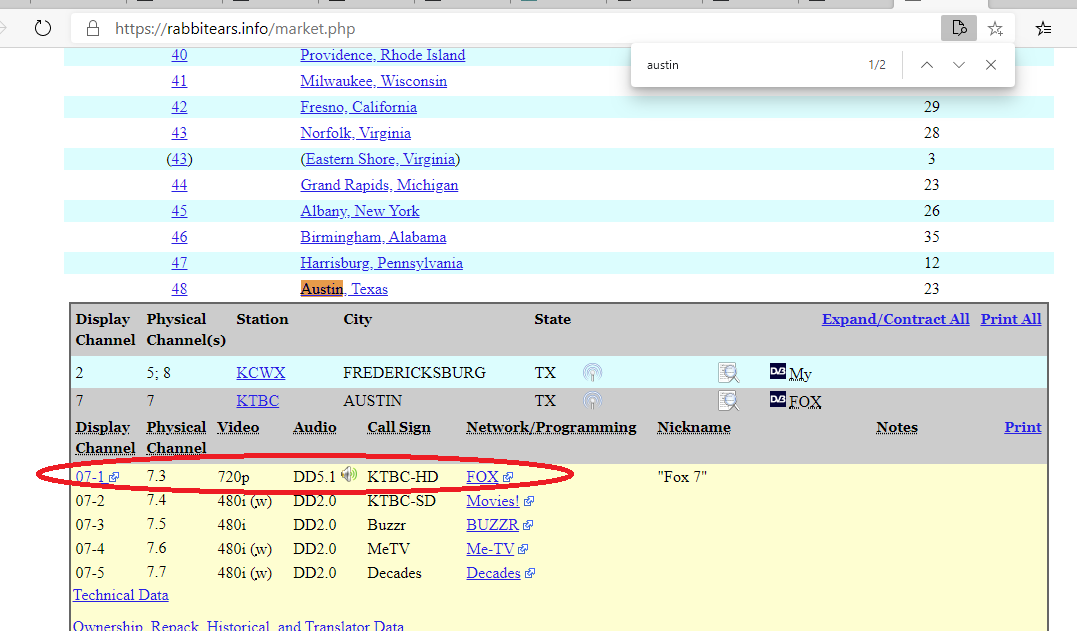Open the Providence, Rhode Island link
This screenshot has width=1077, height=631.
(383, 55)
